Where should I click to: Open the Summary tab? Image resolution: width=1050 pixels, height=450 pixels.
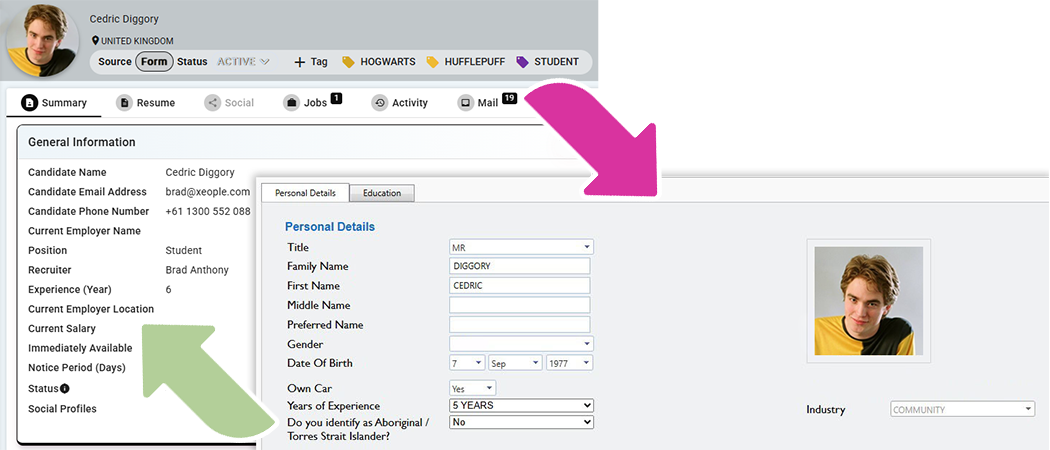tap(54, 102)
